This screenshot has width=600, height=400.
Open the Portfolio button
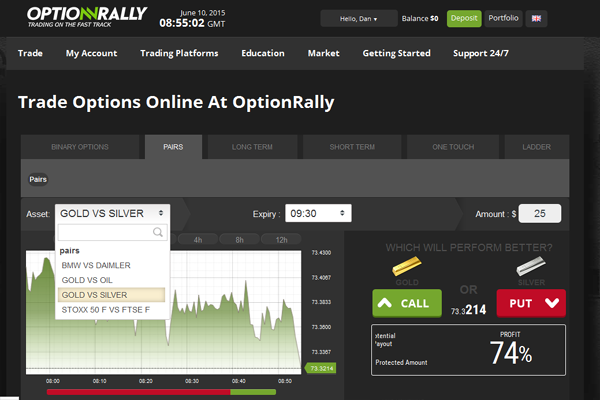[503, 18]
